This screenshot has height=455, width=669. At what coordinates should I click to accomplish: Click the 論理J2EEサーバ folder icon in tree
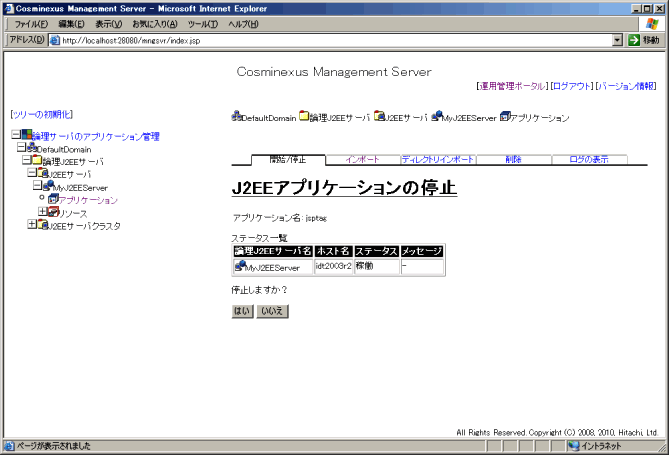point(38,160)
